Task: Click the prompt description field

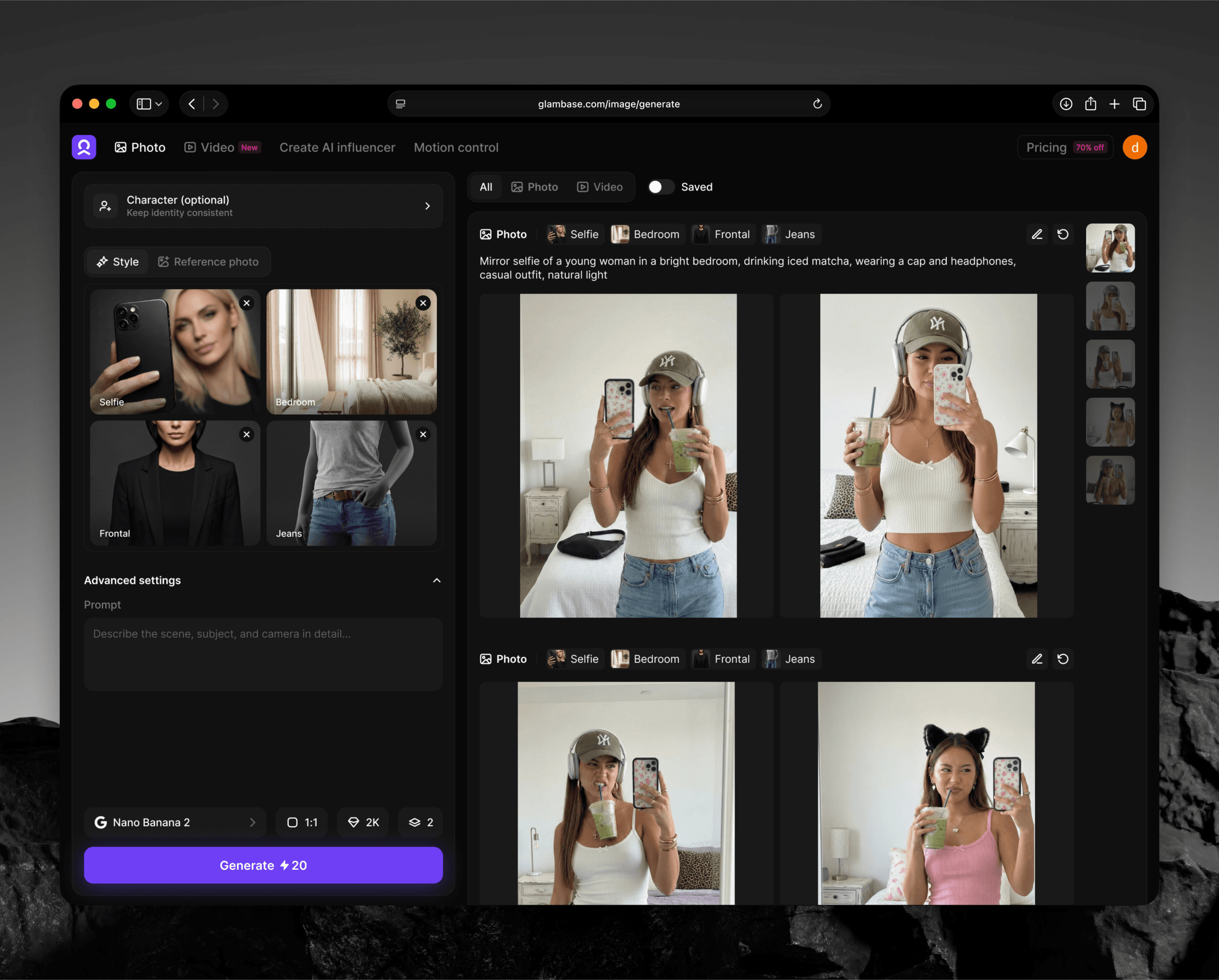Action: [263, 654]
